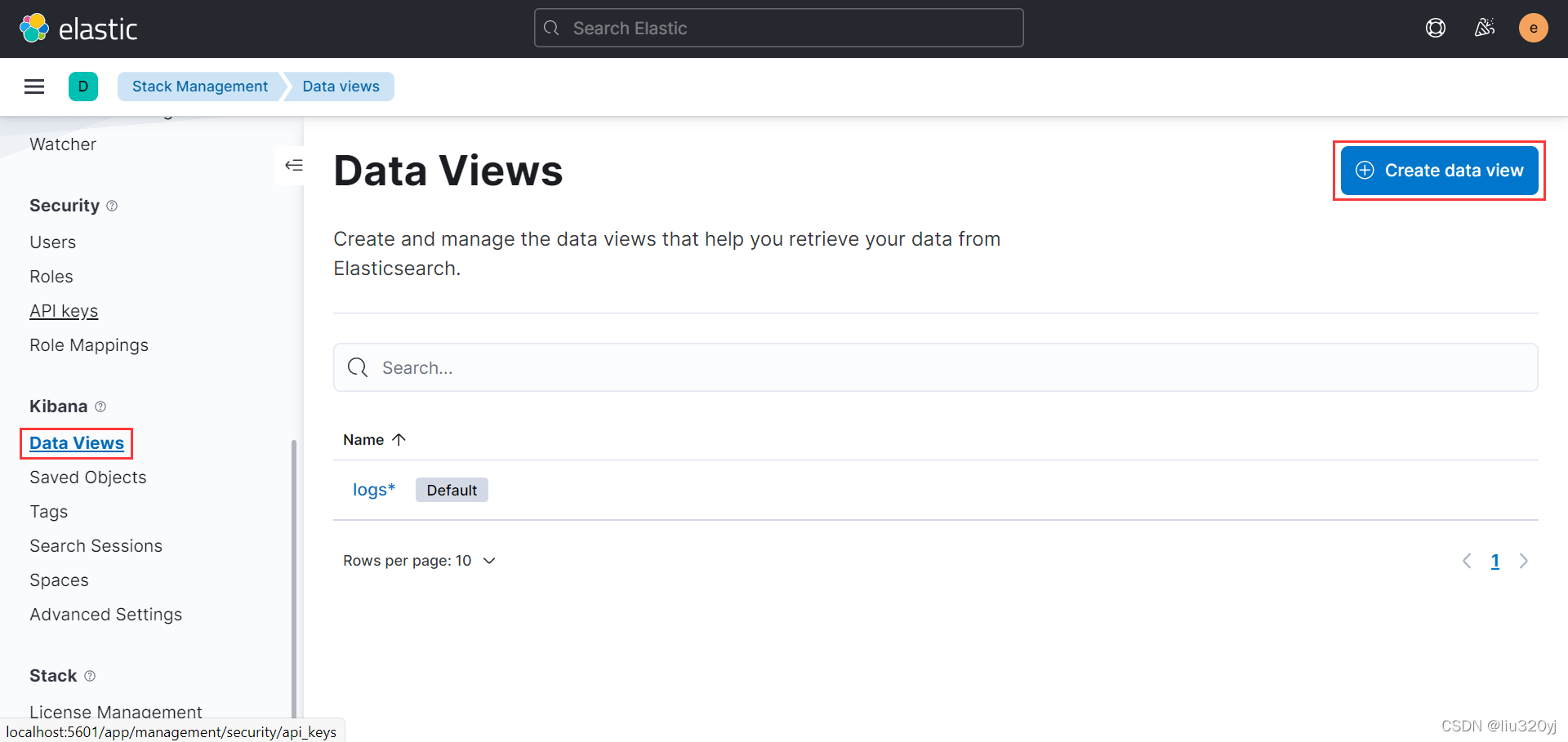Click Create data view button
The width and height of the screenshot is (1568, 742).
(x=1440, y=171)
